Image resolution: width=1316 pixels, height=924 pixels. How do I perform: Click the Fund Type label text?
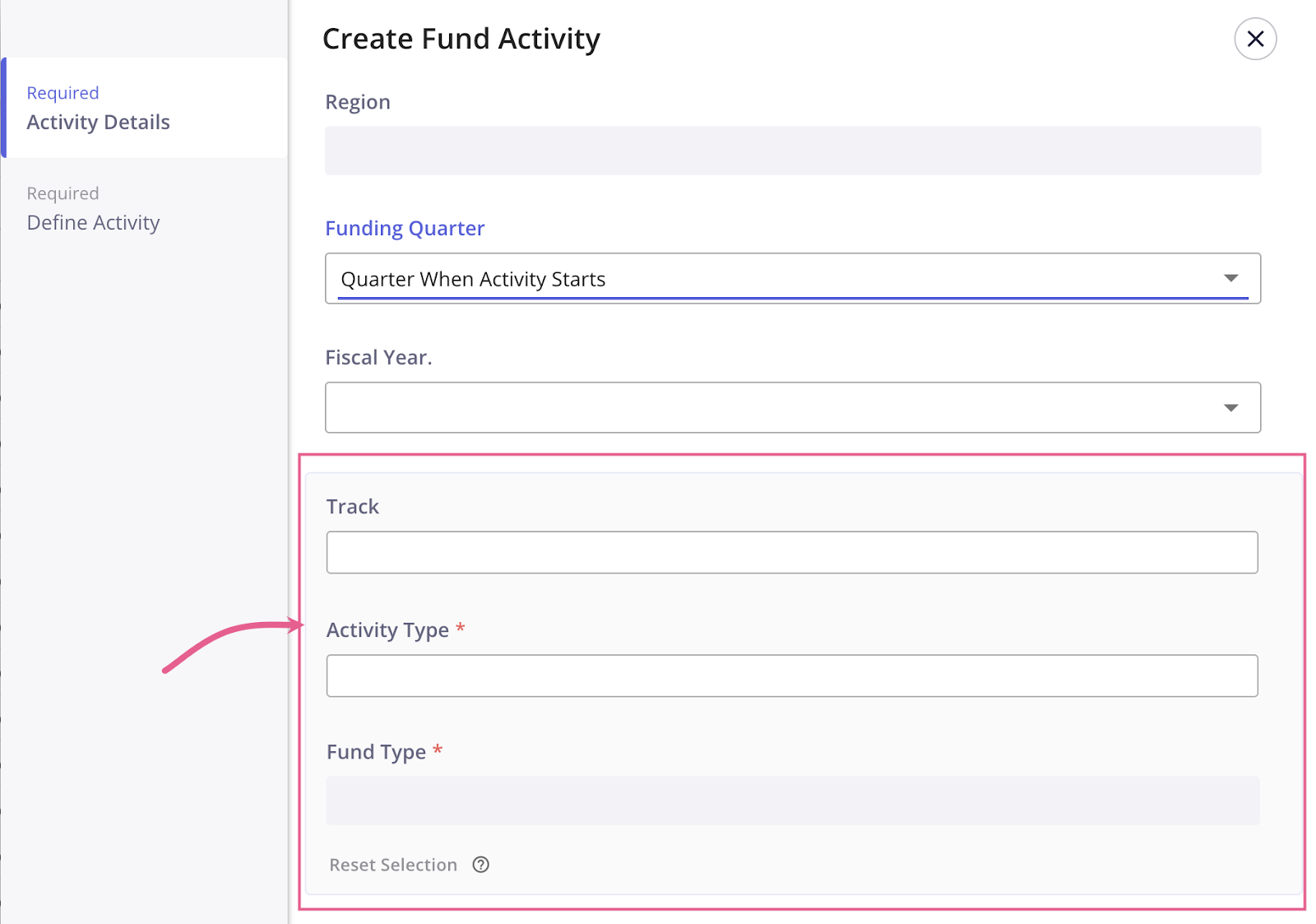pyautogui.click(x=376, y=752)
